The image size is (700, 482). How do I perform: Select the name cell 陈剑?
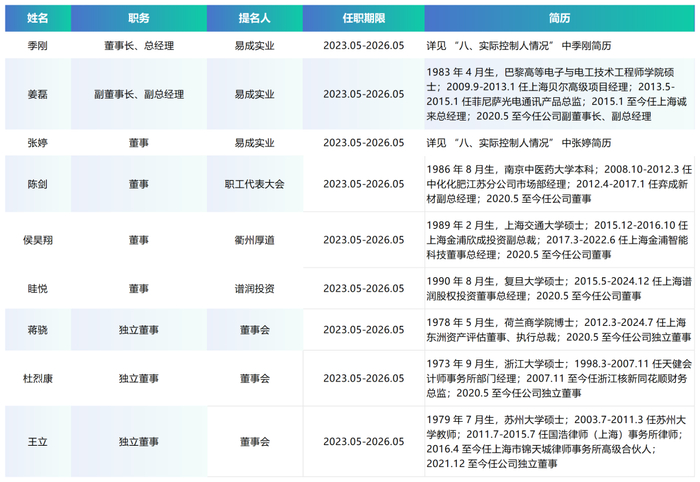(x=38, y=184)
